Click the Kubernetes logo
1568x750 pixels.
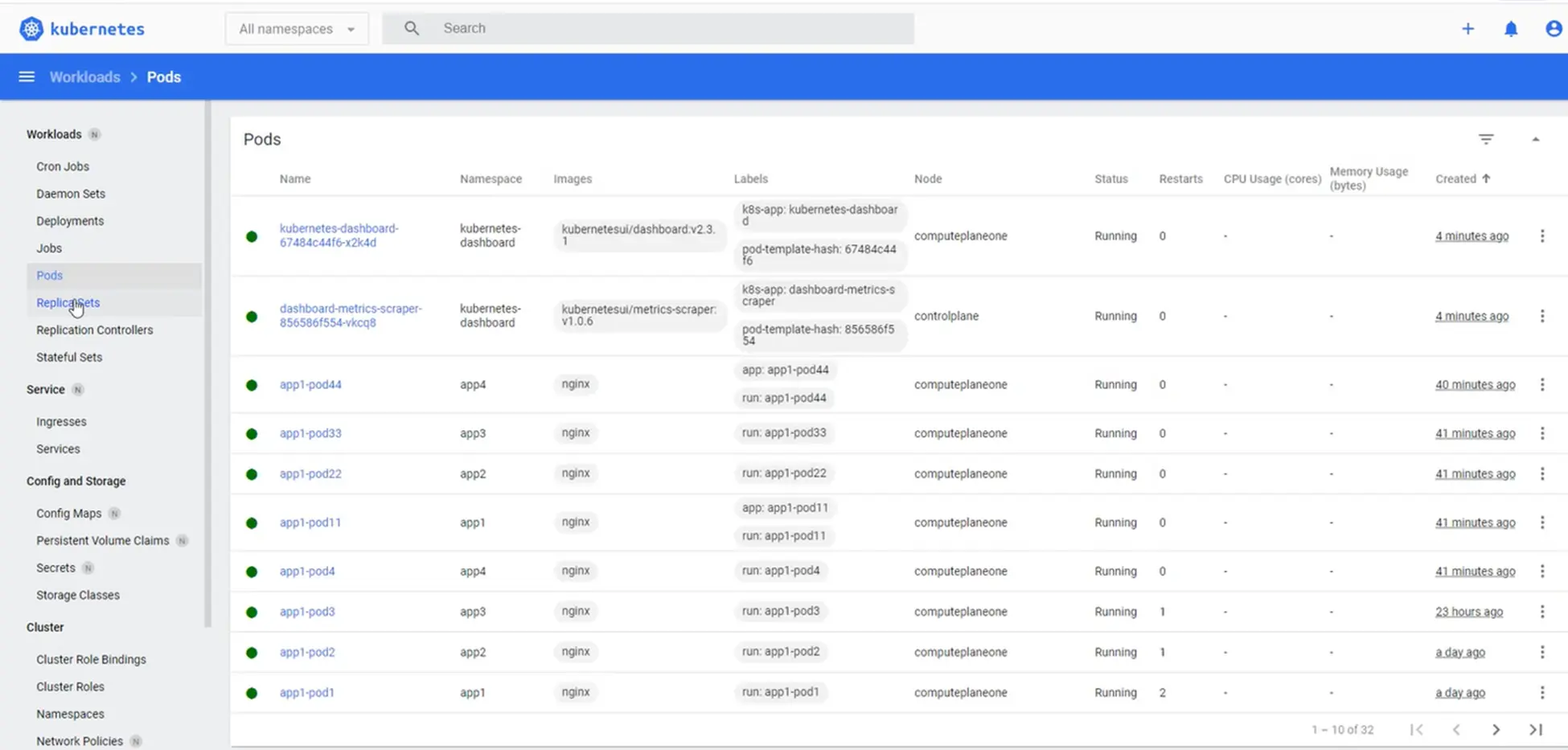[x=31, y=28]
